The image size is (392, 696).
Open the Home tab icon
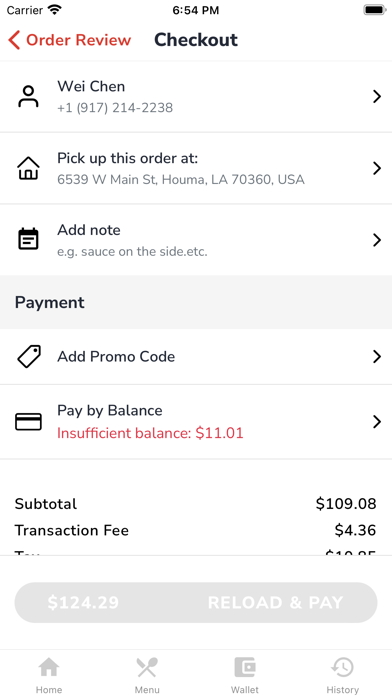pos(49,667)
